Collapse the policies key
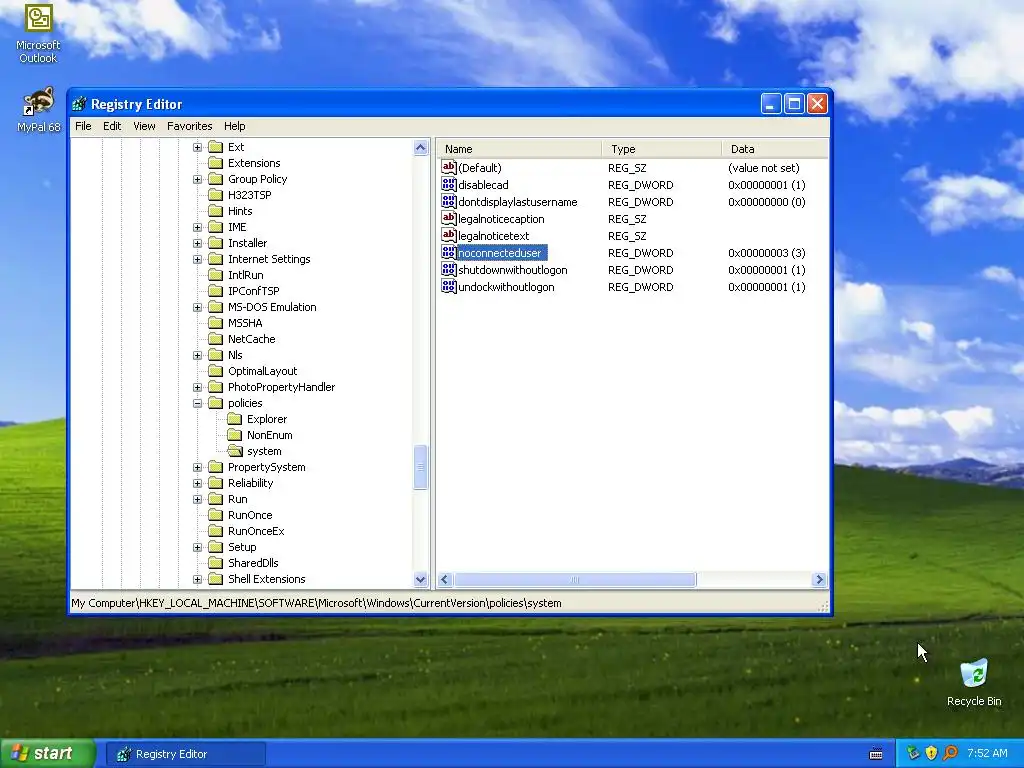This screenshot has height=768, width=1024. click(197, 404)
